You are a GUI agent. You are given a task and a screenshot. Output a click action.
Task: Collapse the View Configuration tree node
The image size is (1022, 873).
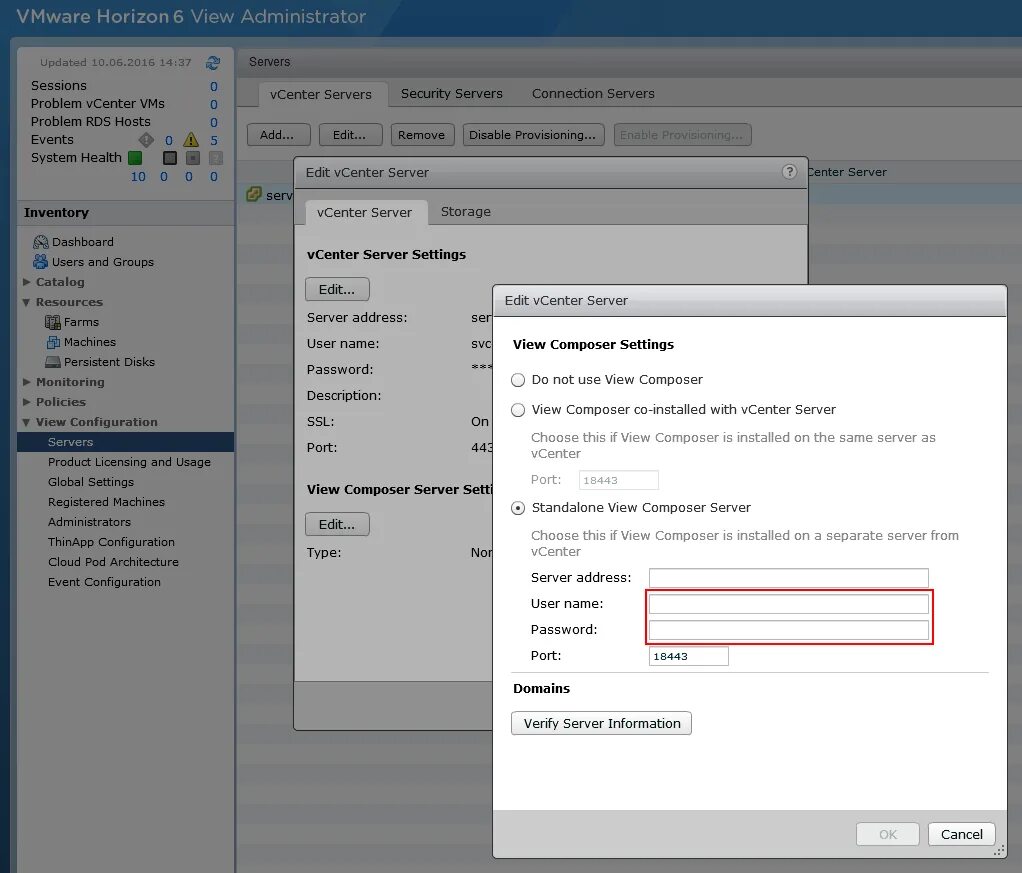(27, 422)
